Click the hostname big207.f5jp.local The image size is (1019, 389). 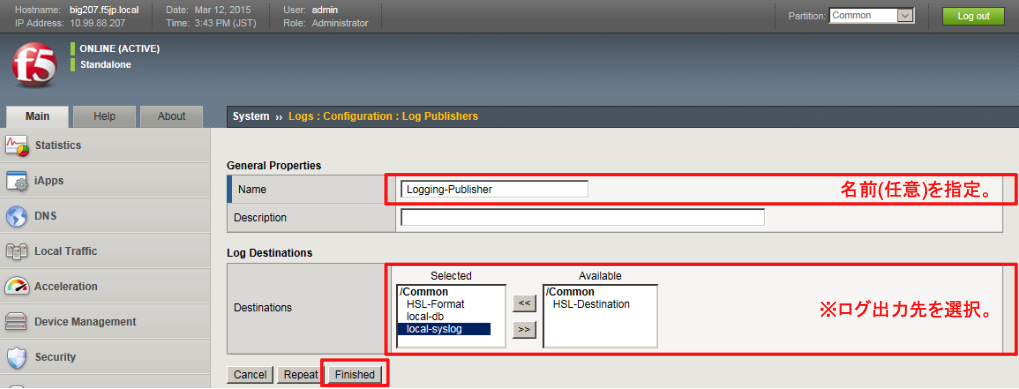[x=104, y=10]
